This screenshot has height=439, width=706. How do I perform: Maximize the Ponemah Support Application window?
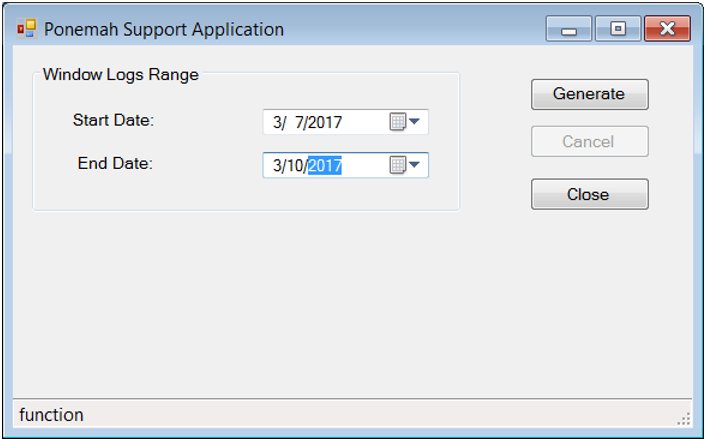(617, 29)
